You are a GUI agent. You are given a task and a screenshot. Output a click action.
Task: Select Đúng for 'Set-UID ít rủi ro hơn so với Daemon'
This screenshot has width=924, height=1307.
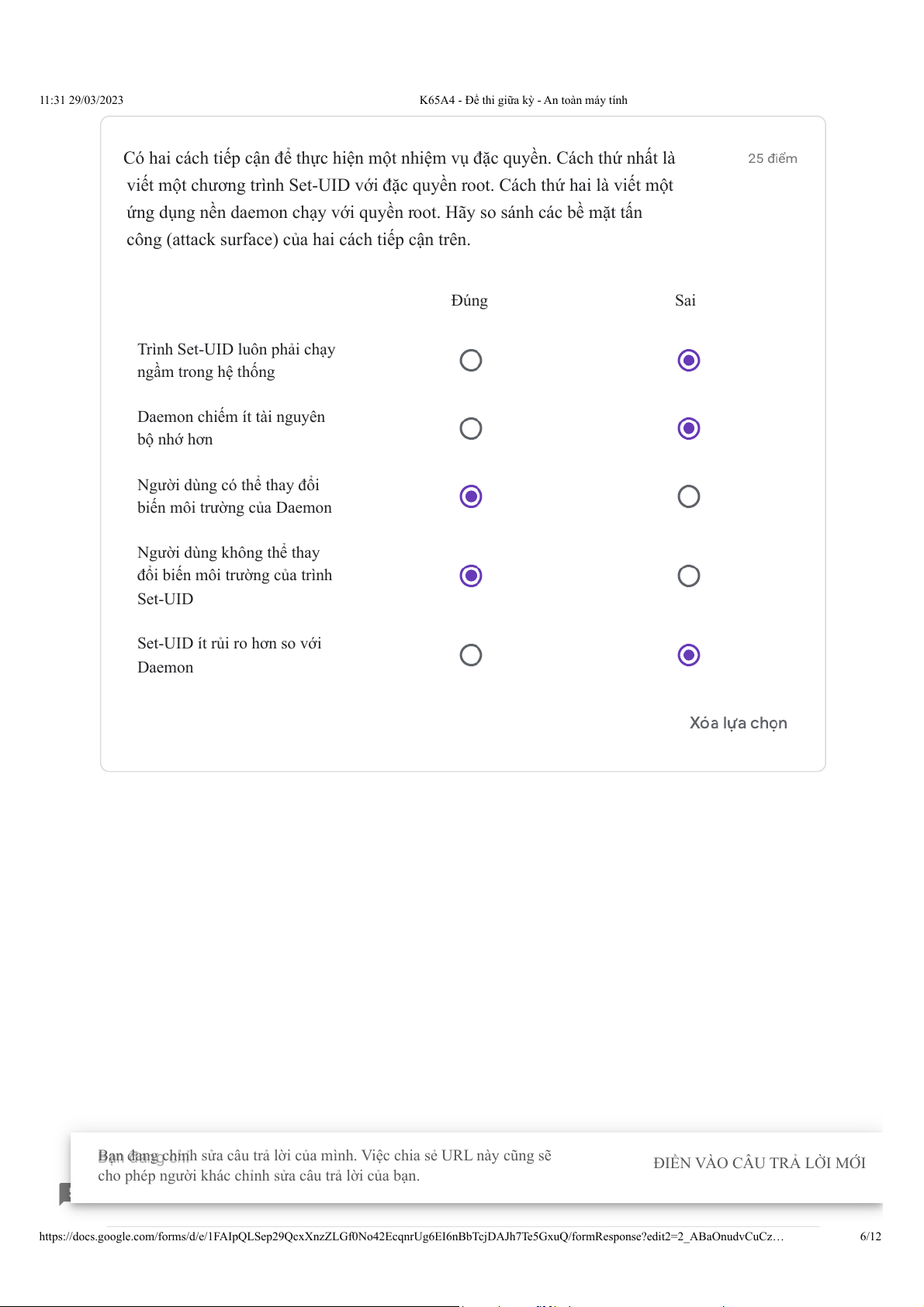pyautogui.click(x=471, y=655)
